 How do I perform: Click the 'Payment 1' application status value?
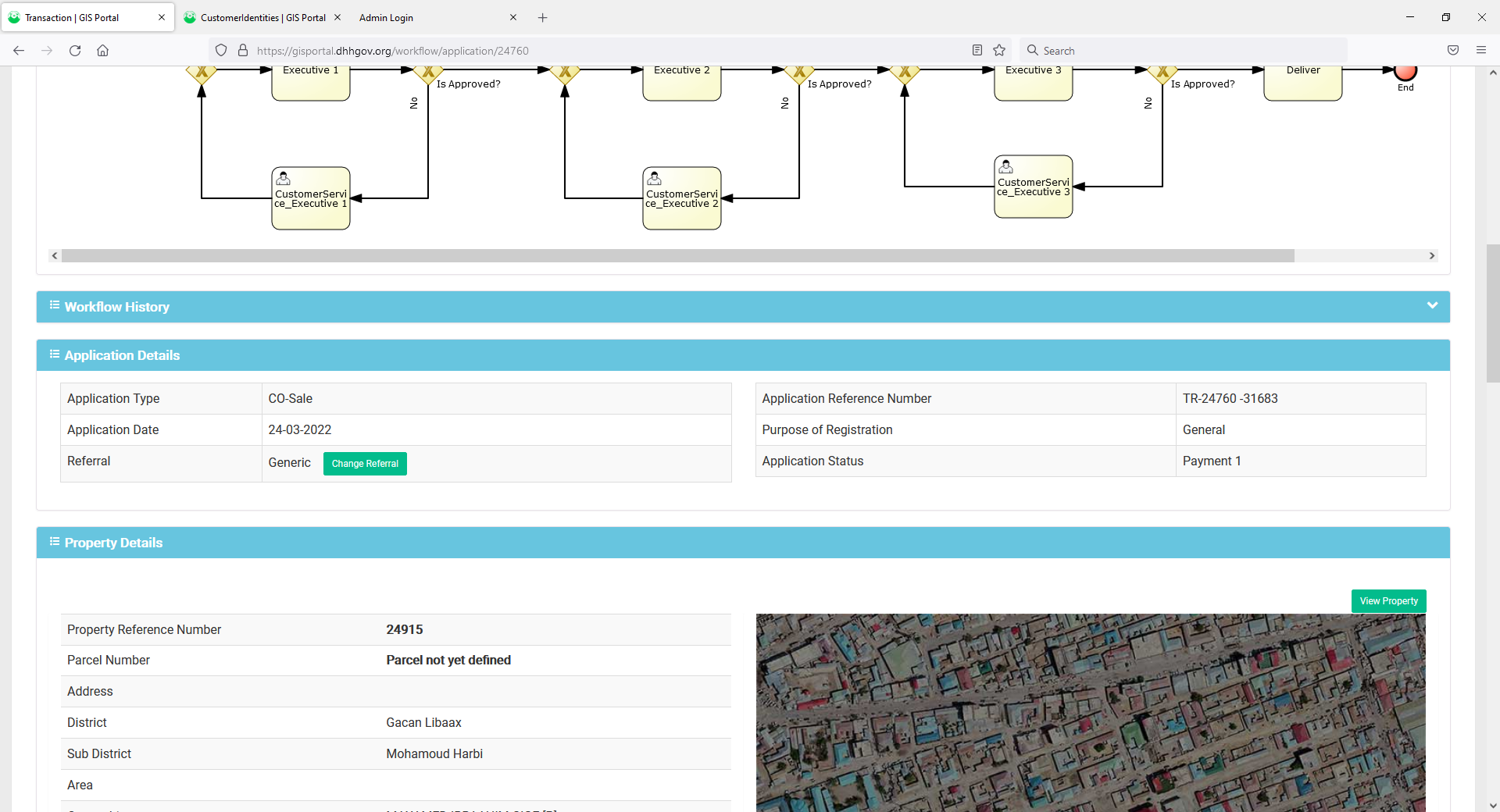pyautogui.click(x=1212, y=461)
